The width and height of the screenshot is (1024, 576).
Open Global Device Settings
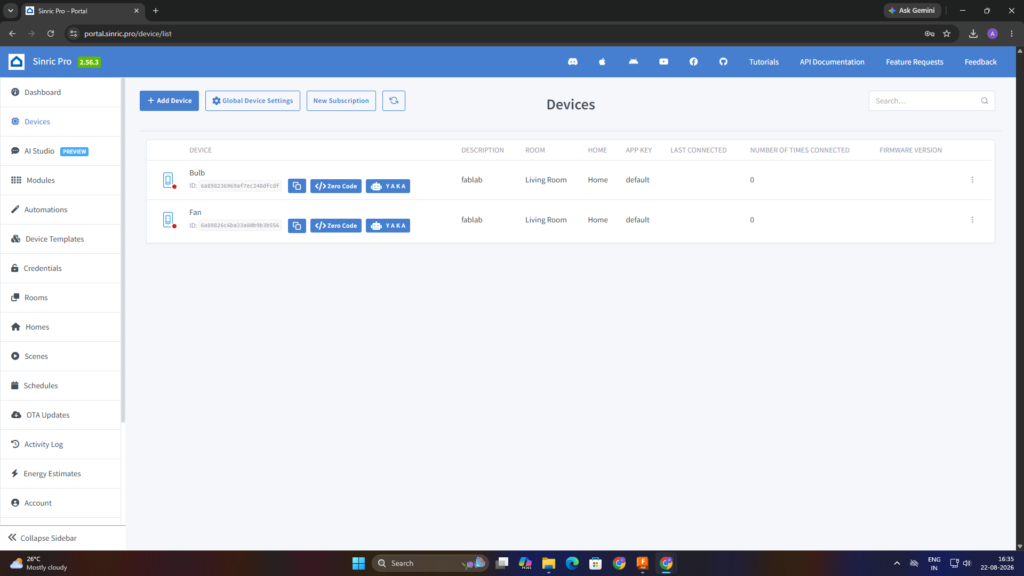[253, 101]
